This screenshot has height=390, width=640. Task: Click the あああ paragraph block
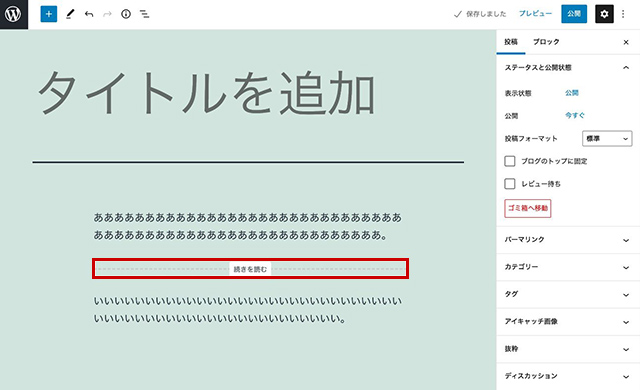click(248, 226)
